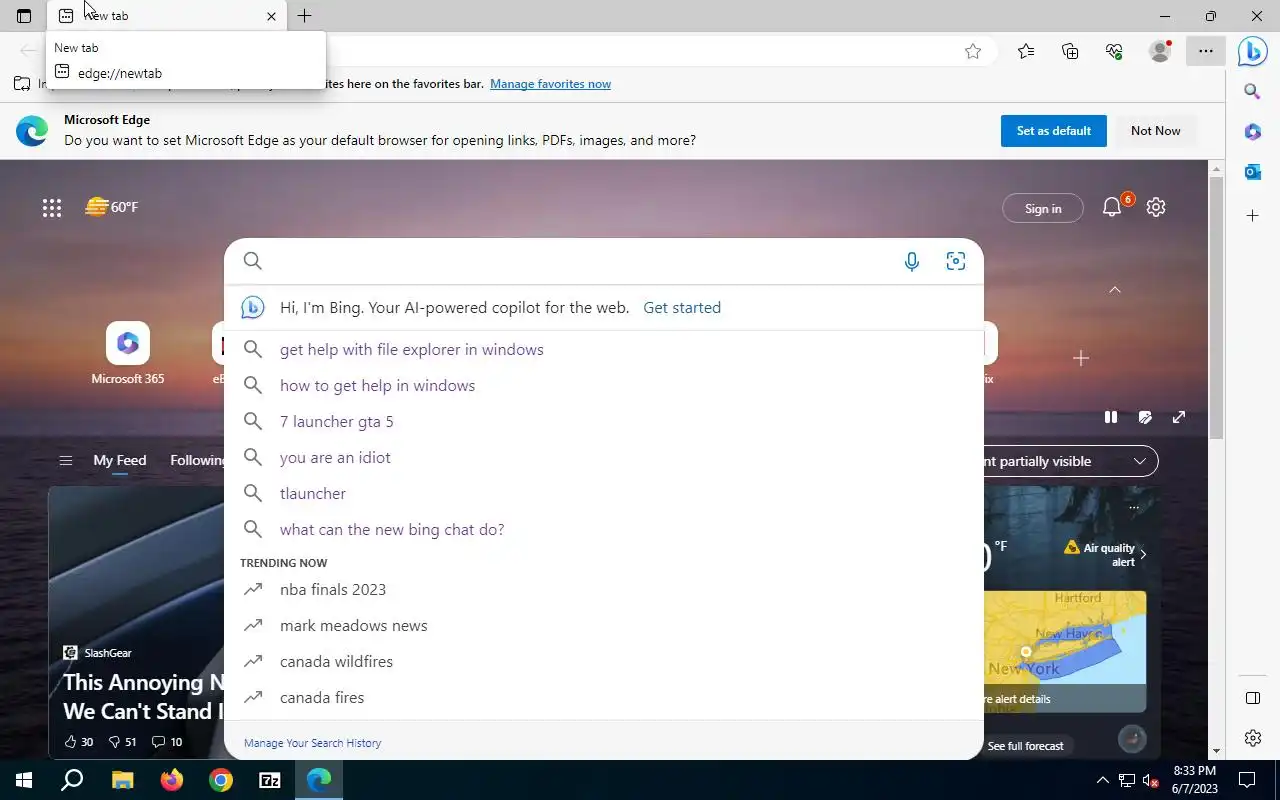This screenshot has height=800, width=1280.
Task: Add a quick link with plus tile
Action: point(1080,358)
